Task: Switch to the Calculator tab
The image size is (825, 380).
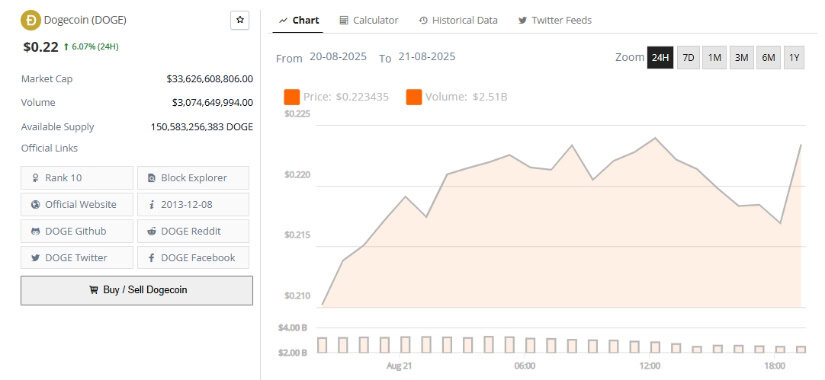Action: point(369,20)
